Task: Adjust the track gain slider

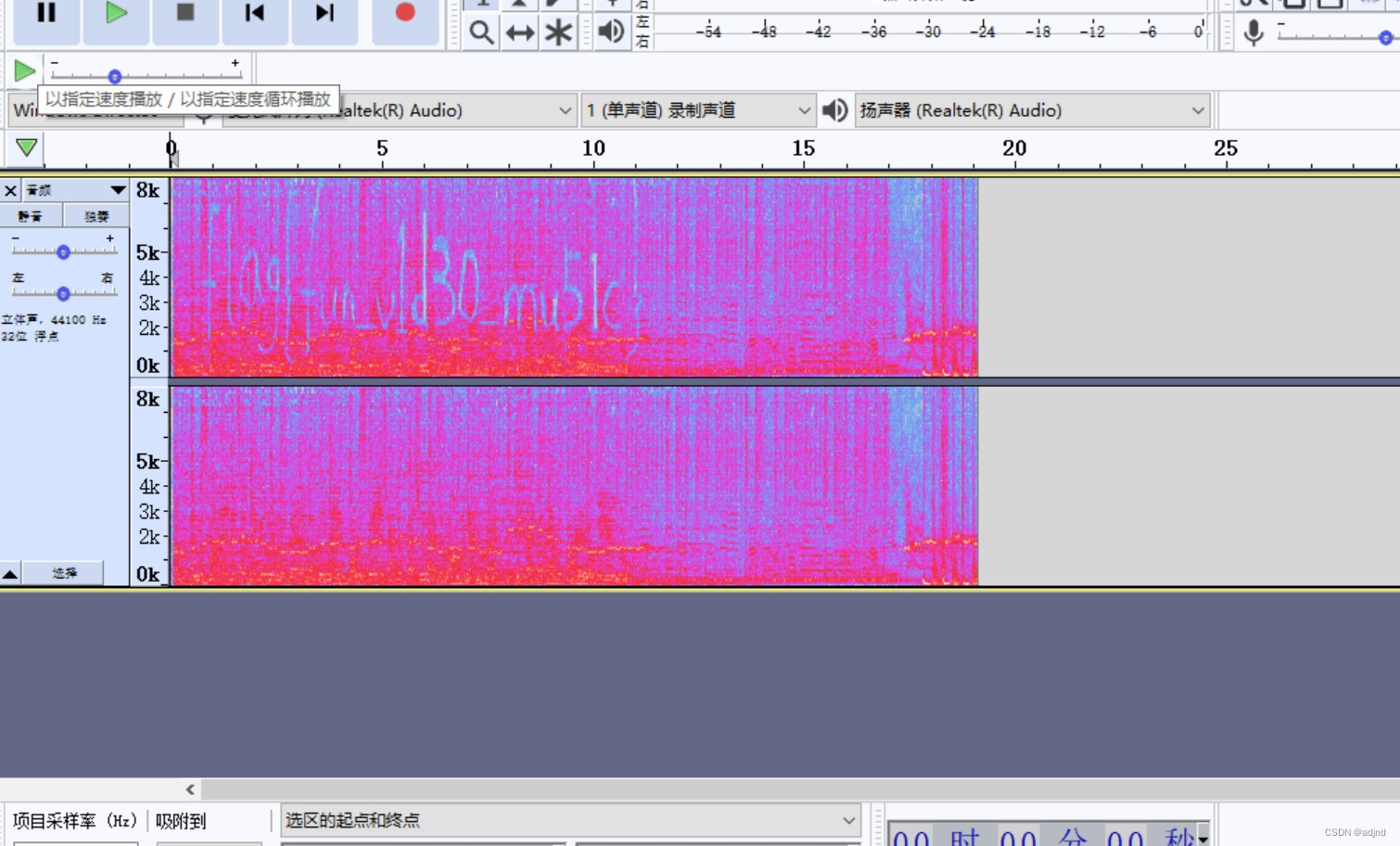Action: coord(63,251)
